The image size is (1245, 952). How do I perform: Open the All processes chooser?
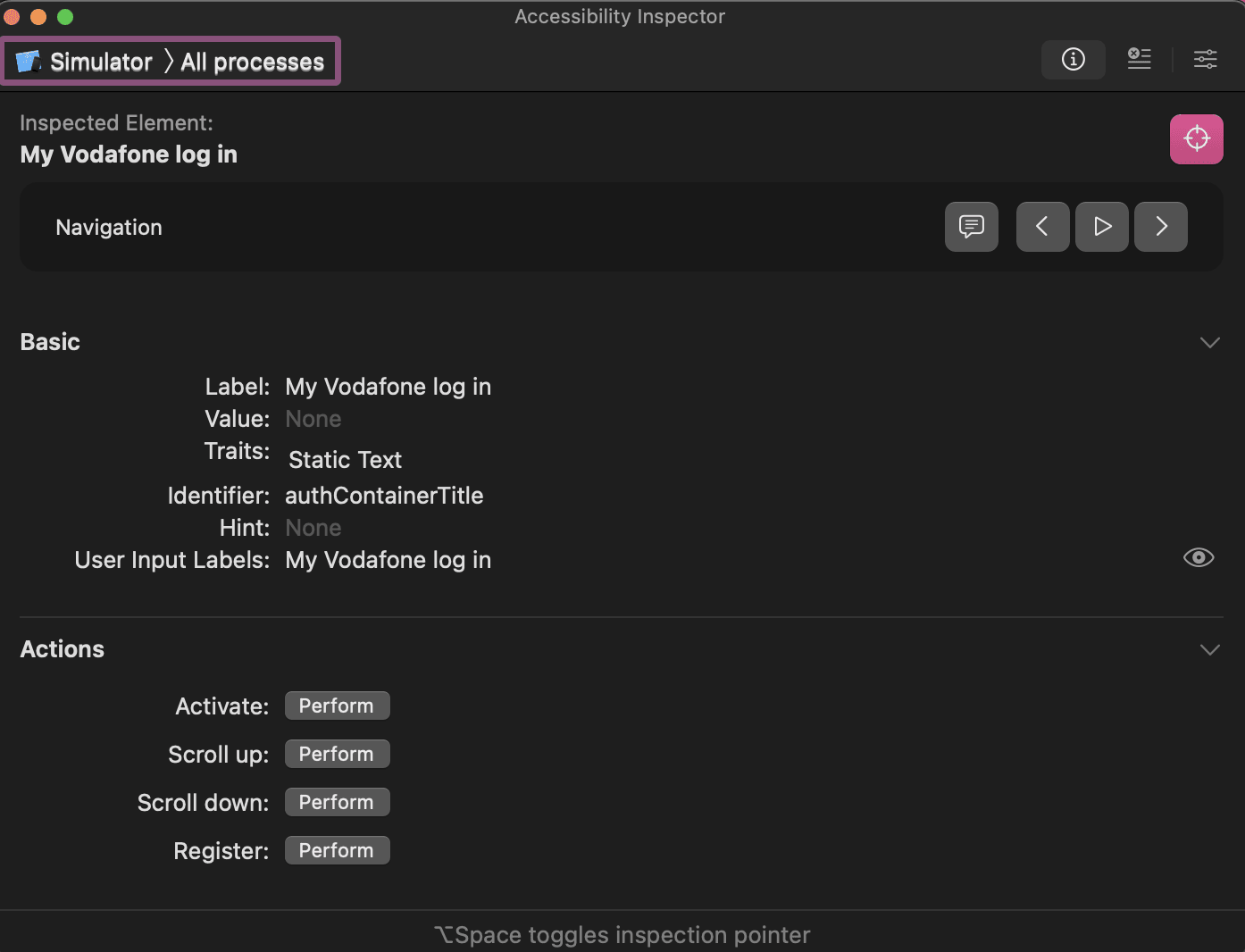[x=252, y=62]
